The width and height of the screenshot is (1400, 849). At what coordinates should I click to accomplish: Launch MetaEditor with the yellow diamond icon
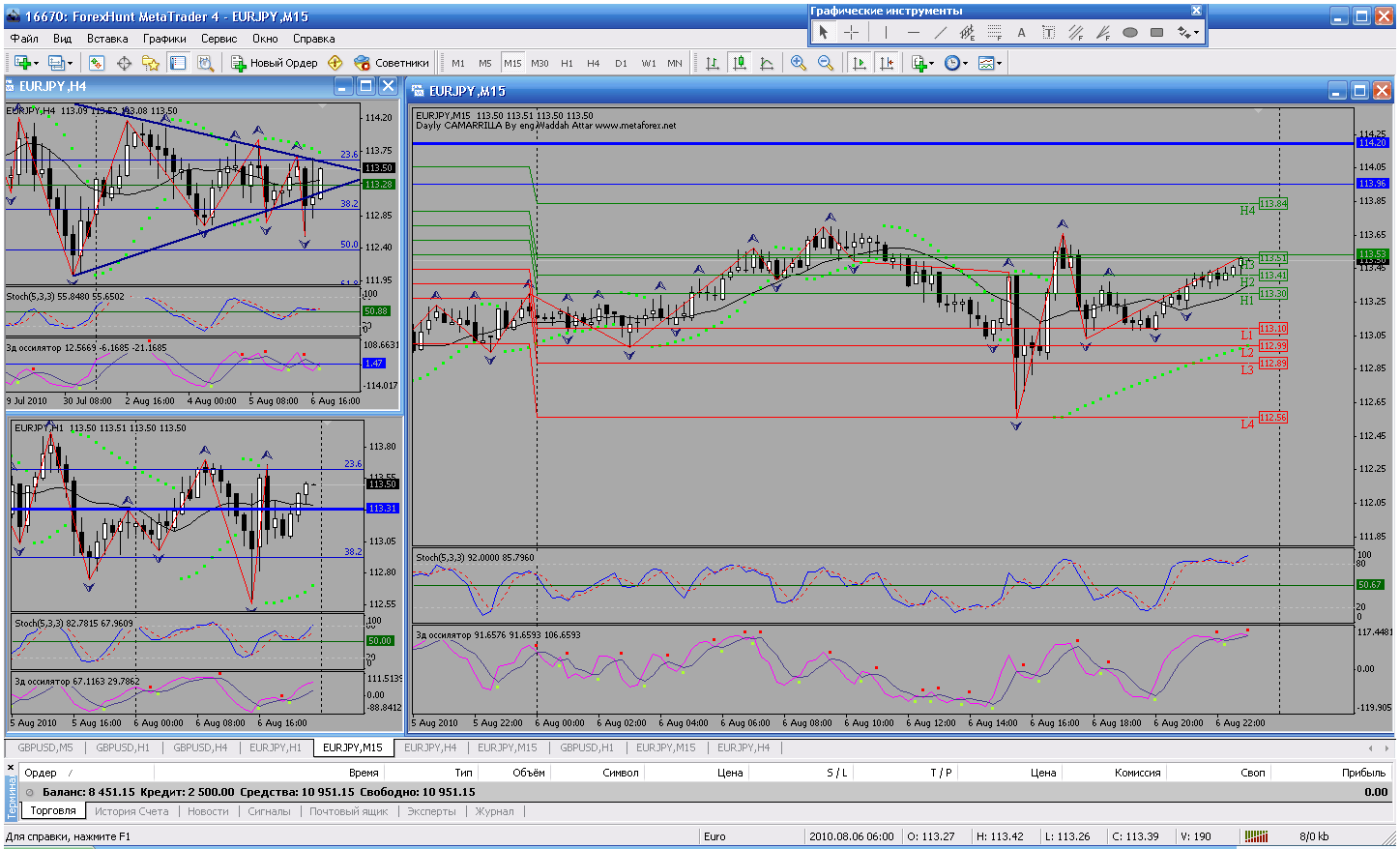335,63
